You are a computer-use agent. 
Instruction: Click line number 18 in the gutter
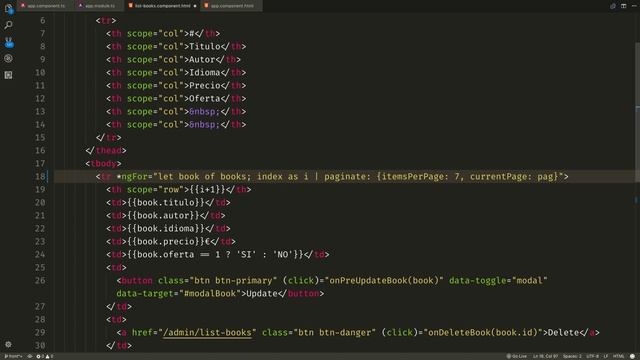40,176
